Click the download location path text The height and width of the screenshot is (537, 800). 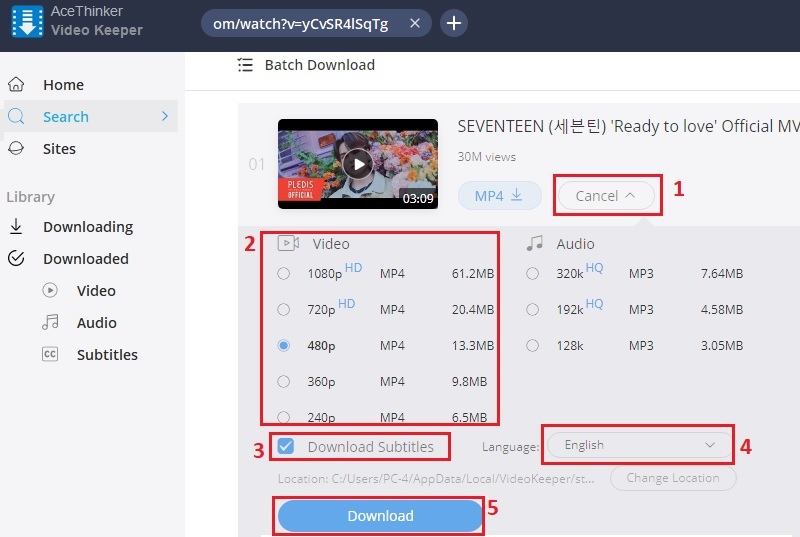coord(436,479)
